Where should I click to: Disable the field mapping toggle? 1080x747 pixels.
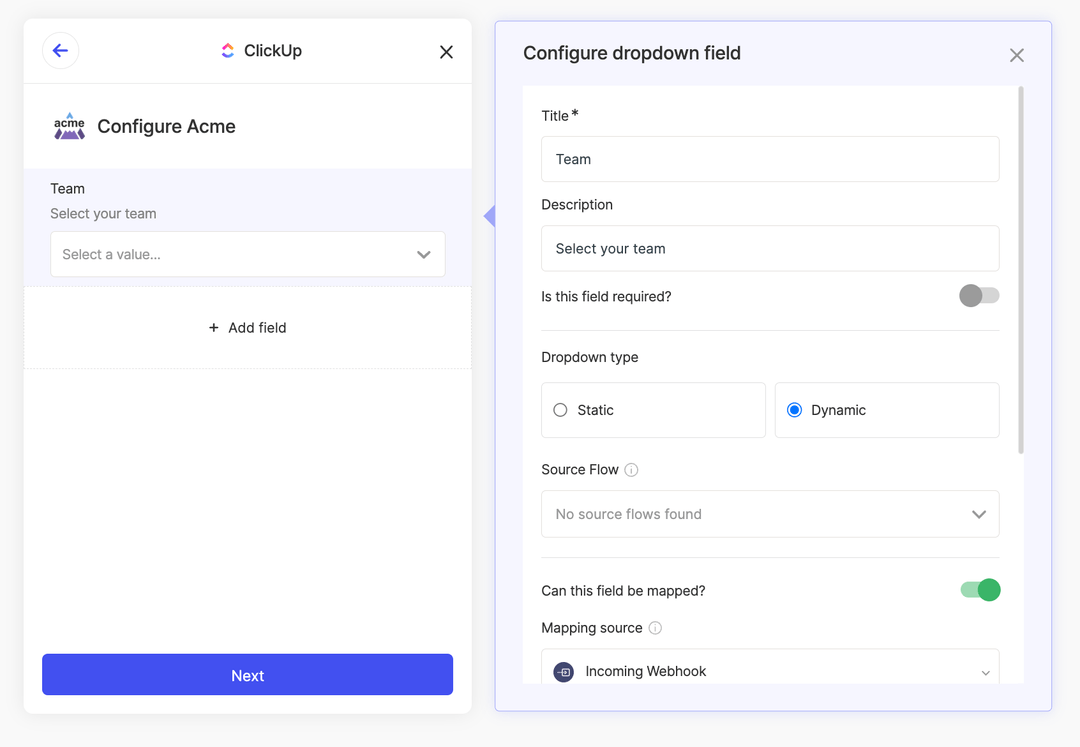tap(980, 590)
